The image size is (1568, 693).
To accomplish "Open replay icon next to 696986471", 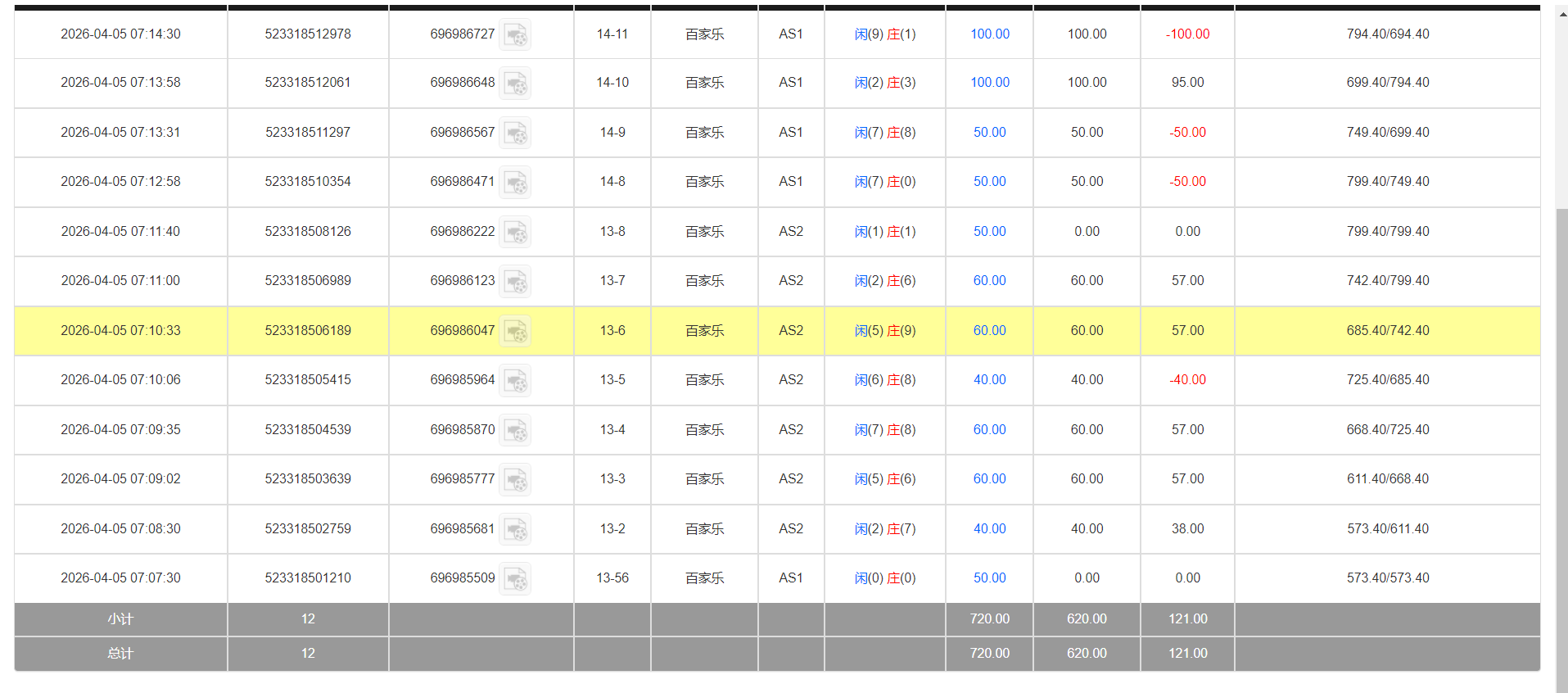I will pyautogui.click(x=516, y=183).
